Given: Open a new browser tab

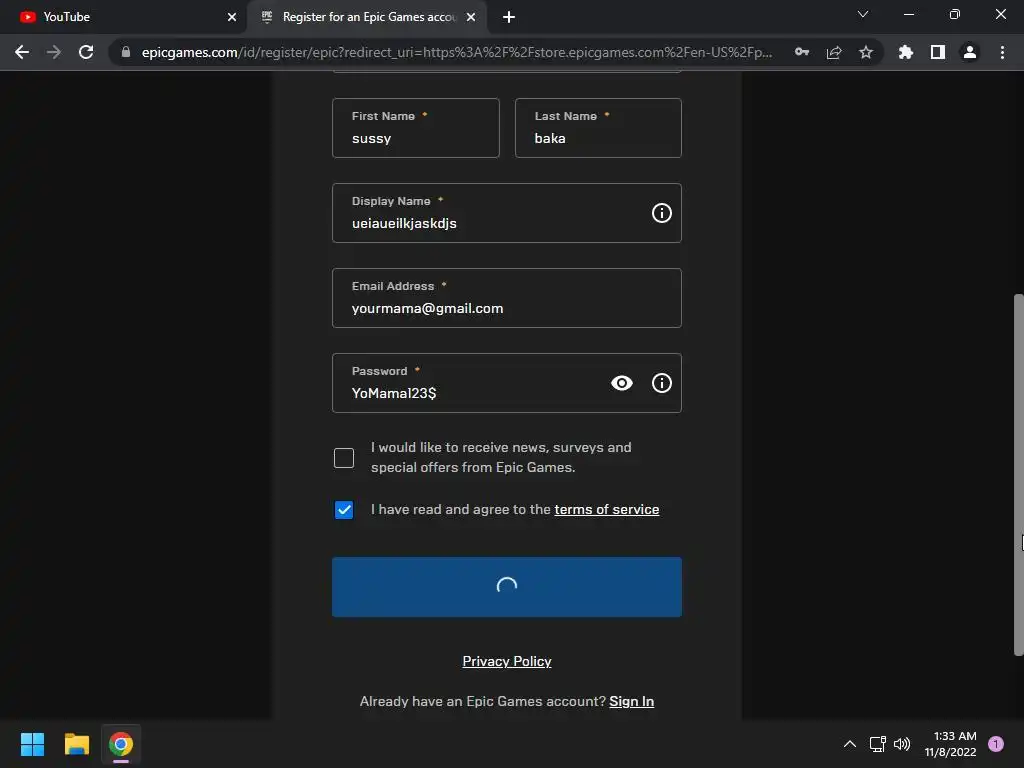Looking at the screenshot, I should pos(509,17).
